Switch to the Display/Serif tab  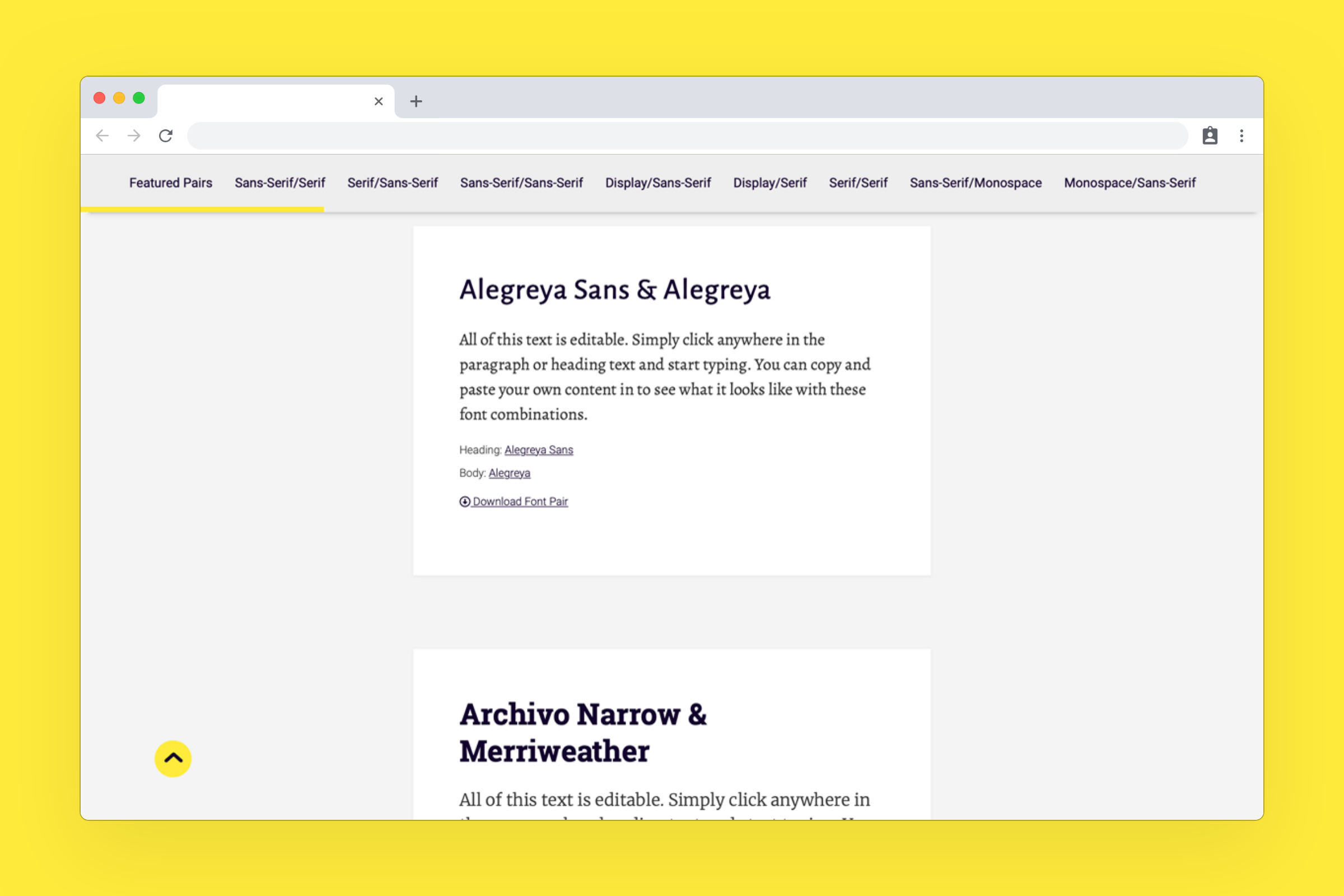tap(769, 183)
